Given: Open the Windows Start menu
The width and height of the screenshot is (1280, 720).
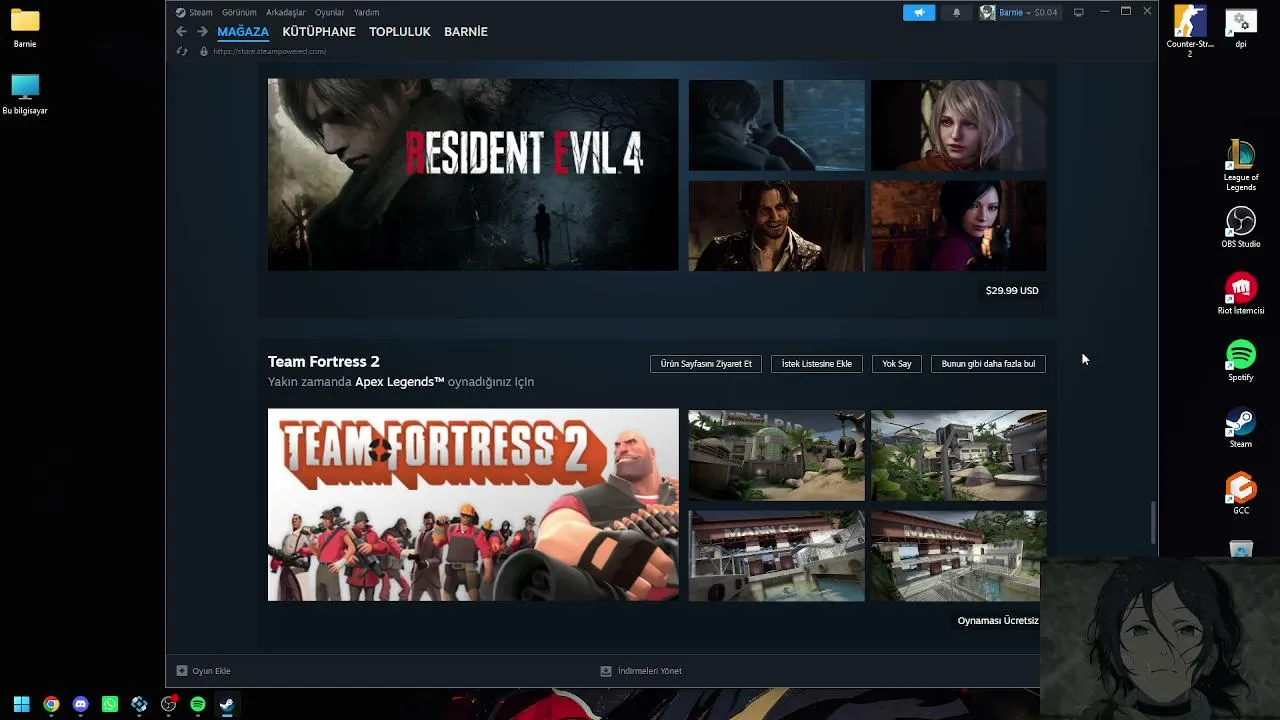Looking at the screenshot, I should [21, 704].
